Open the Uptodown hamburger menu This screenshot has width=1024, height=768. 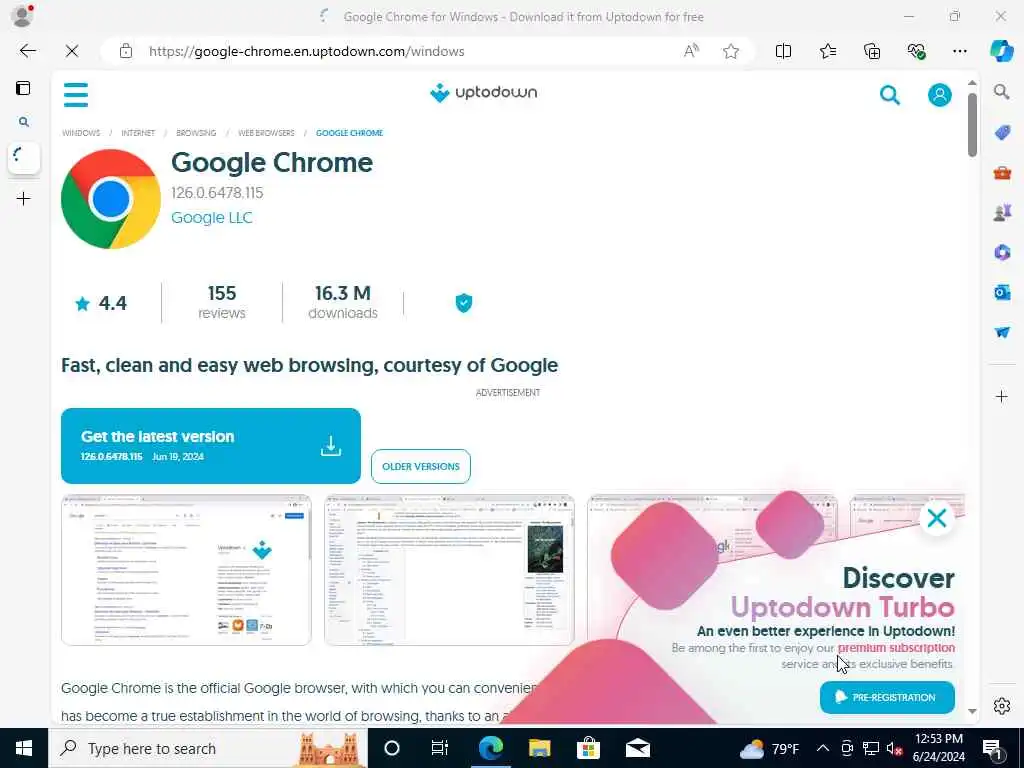pyautogui.click(x=76, y=95)
